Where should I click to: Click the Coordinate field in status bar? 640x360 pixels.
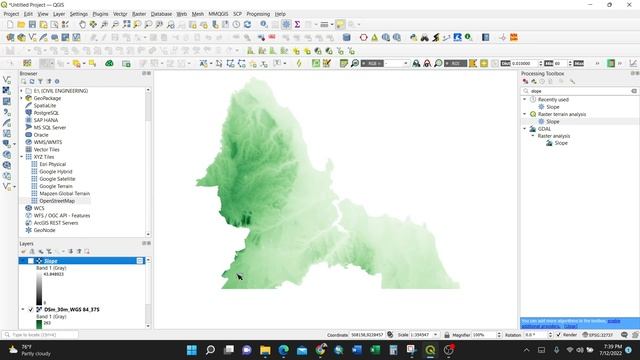367,335
